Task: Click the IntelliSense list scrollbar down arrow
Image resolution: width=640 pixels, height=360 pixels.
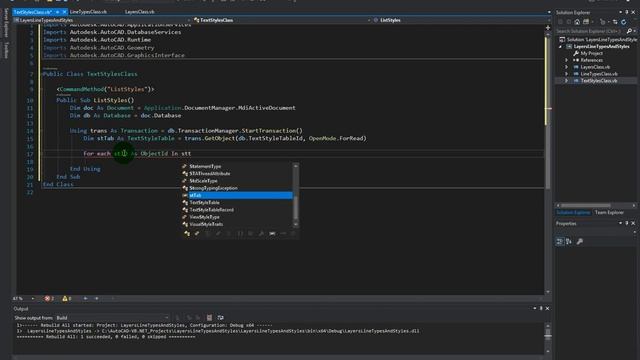Action: pos(296,224)
